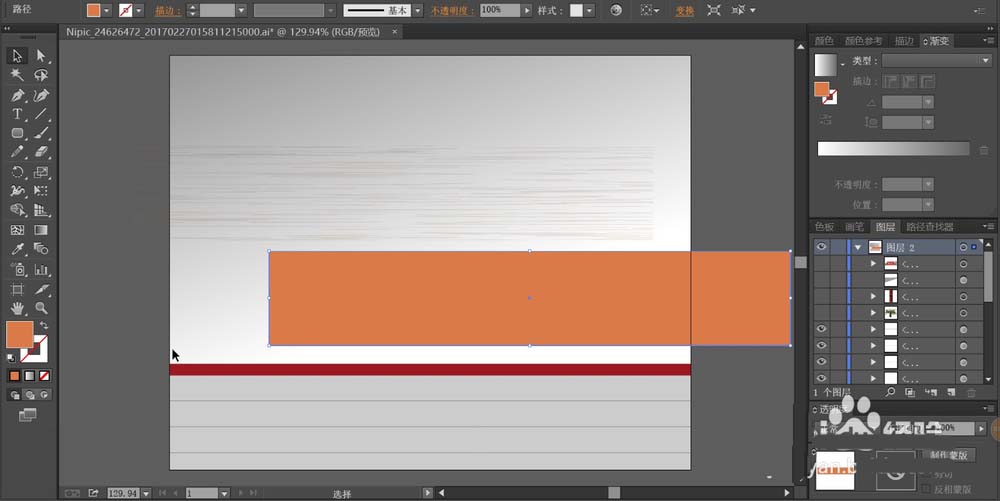Select the Rotate tool

tap(17, 172)
